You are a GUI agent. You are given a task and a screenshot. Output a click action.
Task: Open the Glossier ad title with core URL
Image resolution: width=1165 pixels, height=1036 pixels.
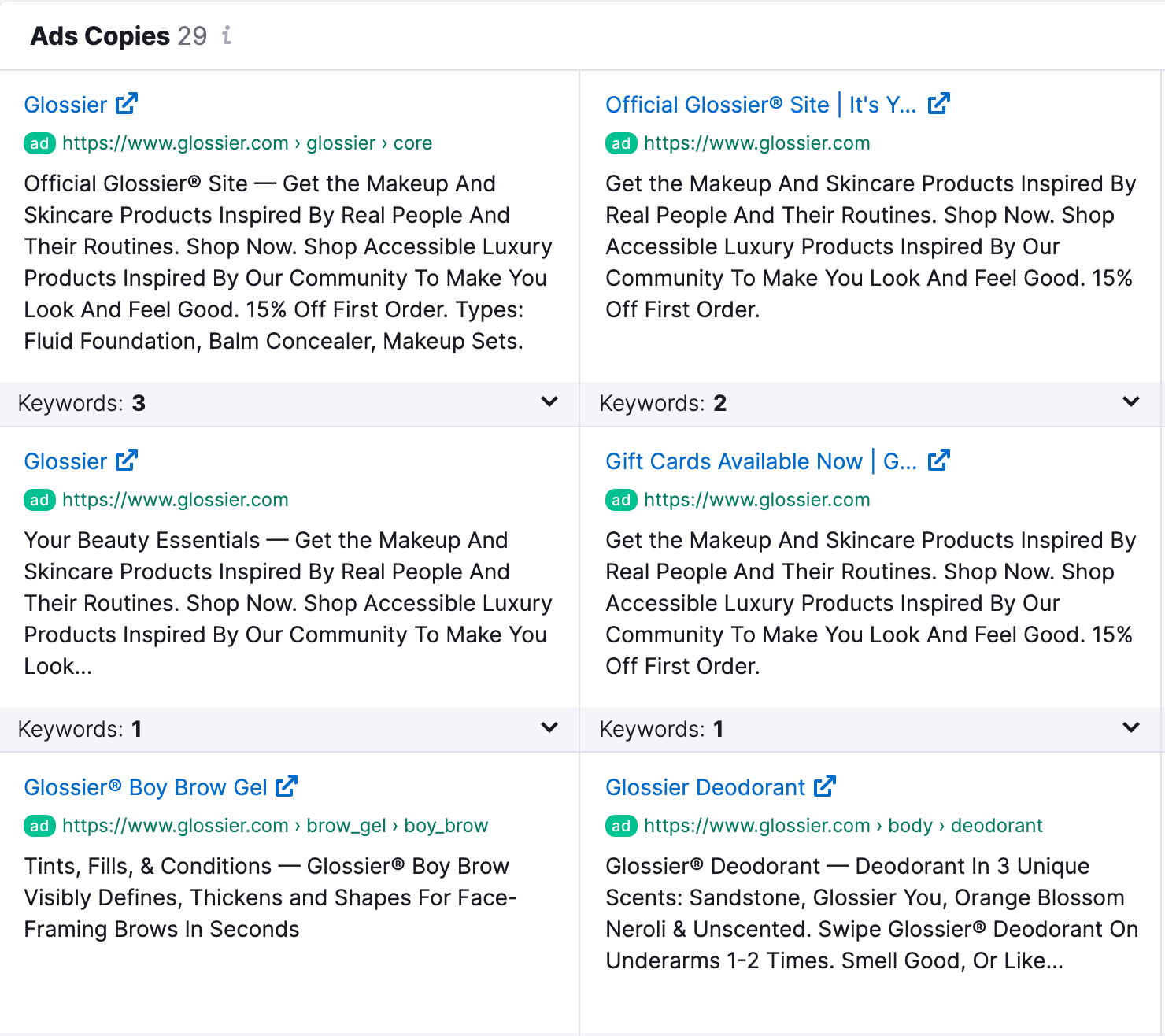pyautogui.click(x=65, y=105)
